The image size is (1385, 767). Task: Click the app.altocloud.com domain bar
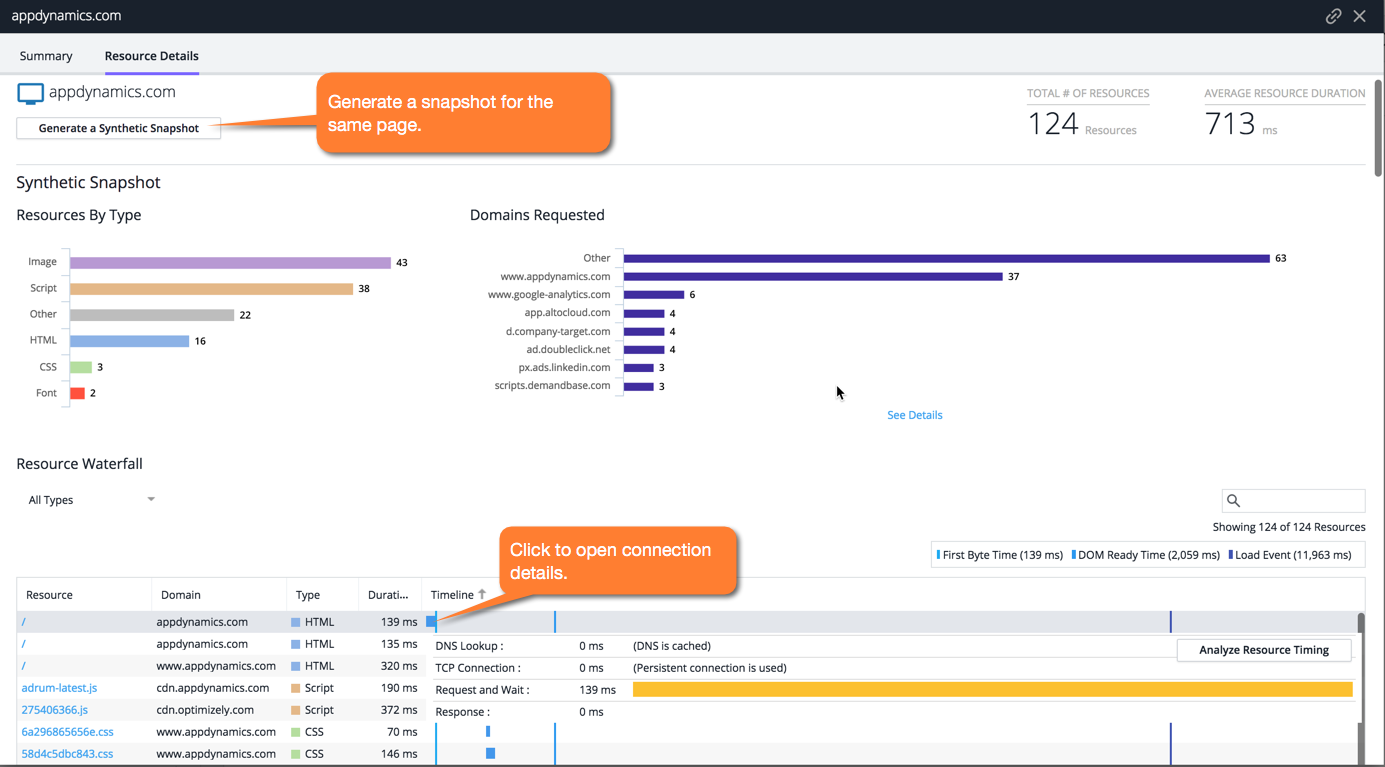point(644,313)
